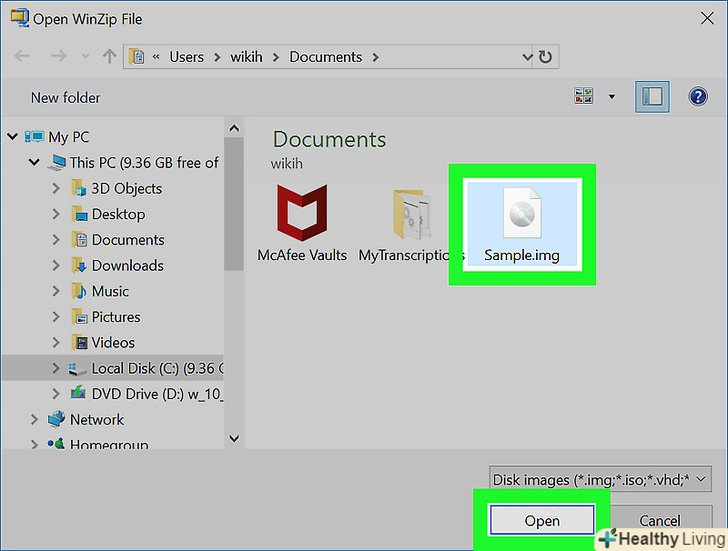The width and height of the screenshot is (728, 551).
Task: Change view layout icon
Action: [583, 97]
